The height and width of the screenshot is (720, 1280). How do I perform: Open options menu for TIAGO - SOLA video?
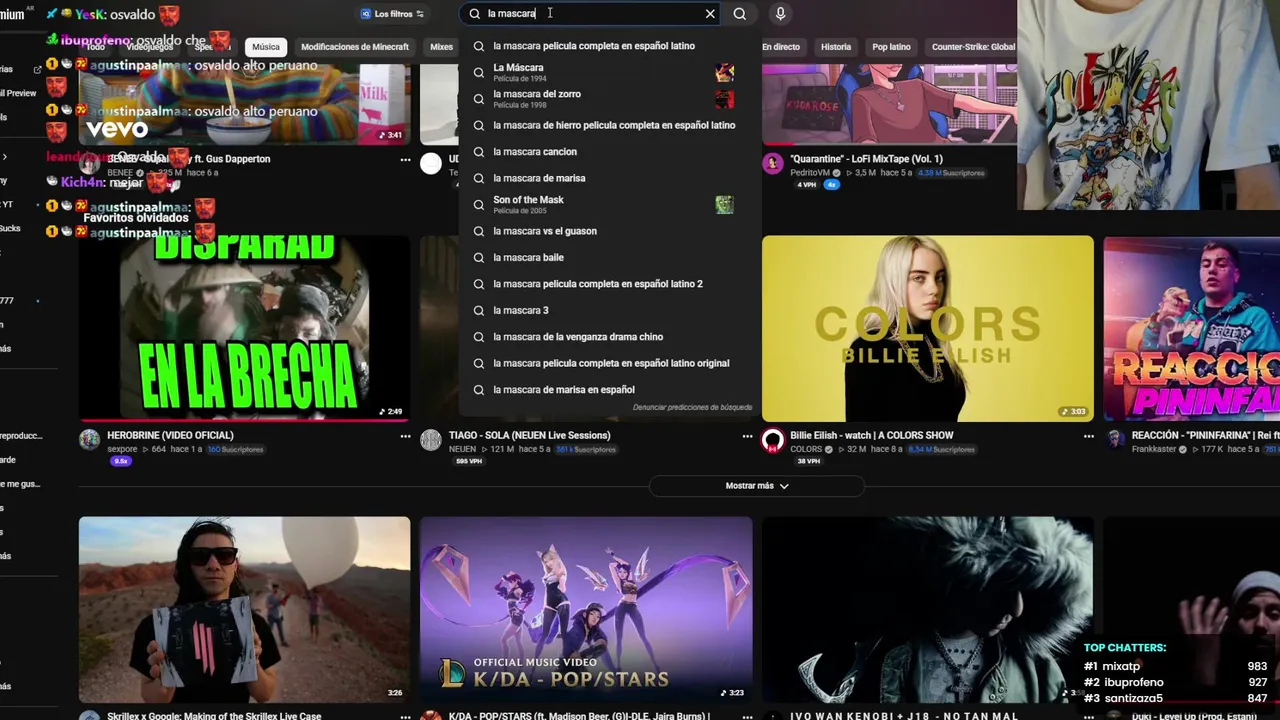[x=747, y=436]
